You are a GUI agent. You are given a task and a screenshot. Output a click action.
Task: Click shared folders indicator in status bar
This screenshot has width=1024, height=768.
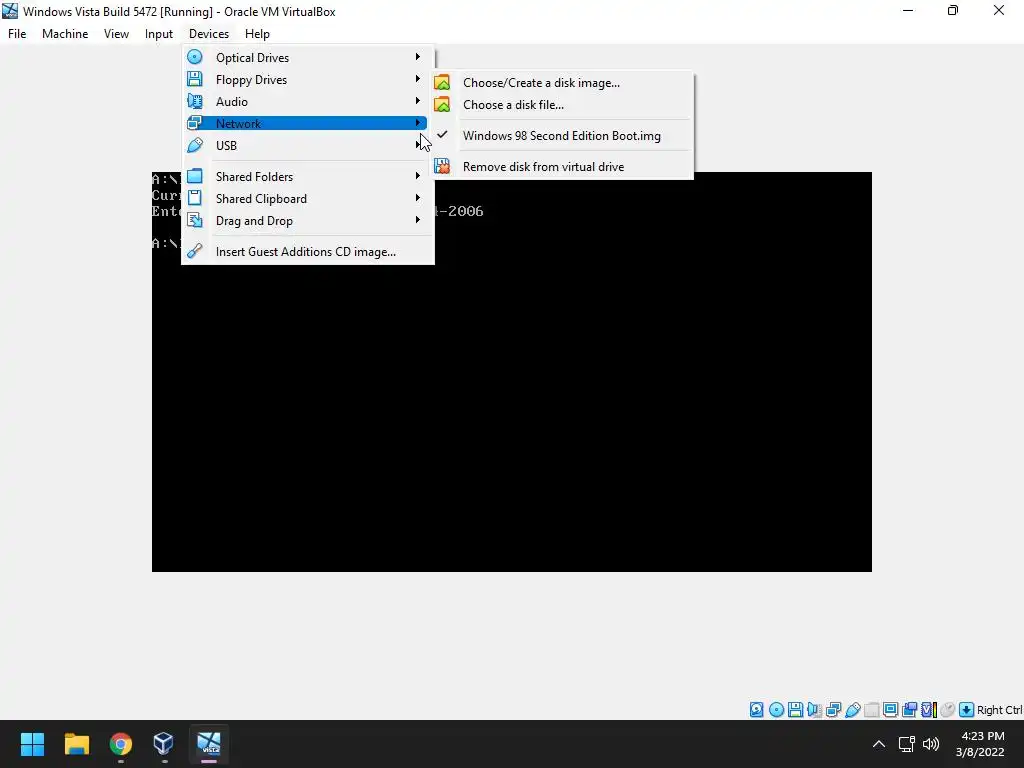click(871, 710)
